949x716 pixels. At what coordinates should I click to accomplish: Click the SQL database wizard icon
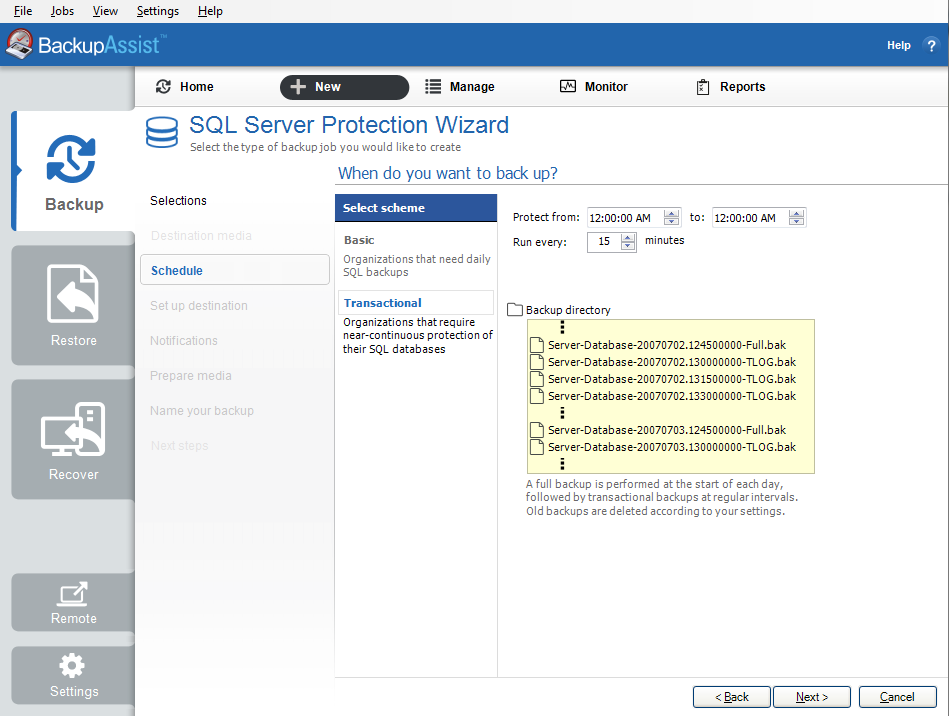click(162, 133)
